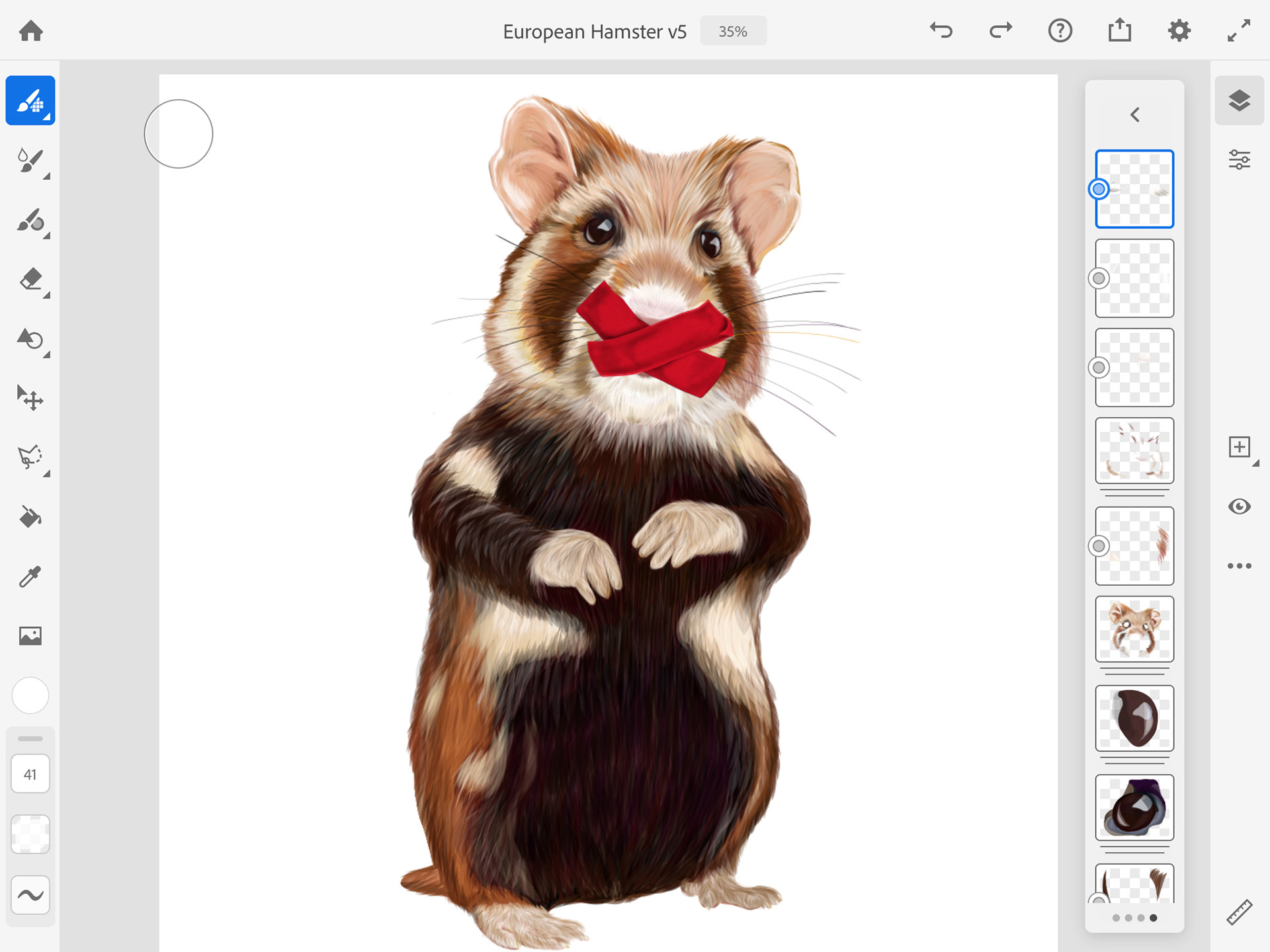
Task: Click the 35% zoom level button
Action: click(733, 31)
